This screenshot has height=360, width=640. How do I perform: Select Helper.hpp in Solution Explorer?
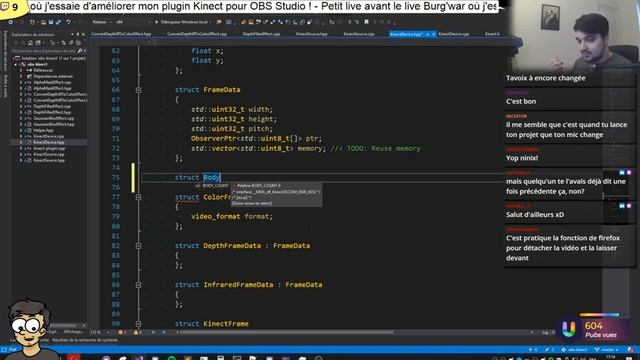[43, 130]
